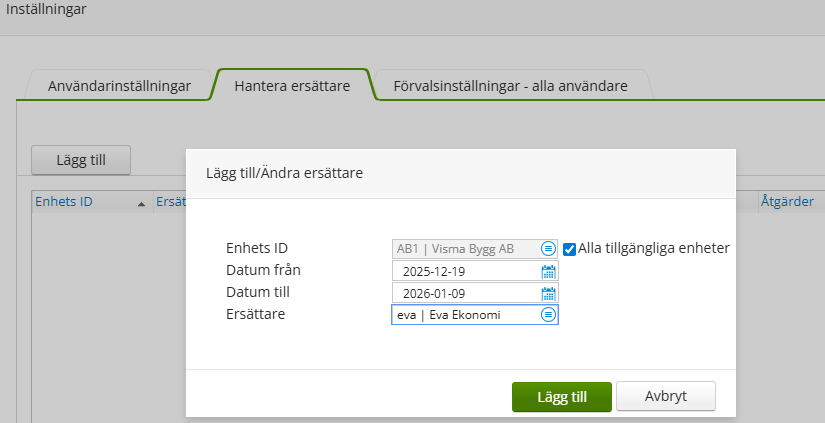
Task: Click the Inställningar page heading
Action: click(x=46, y=9)
